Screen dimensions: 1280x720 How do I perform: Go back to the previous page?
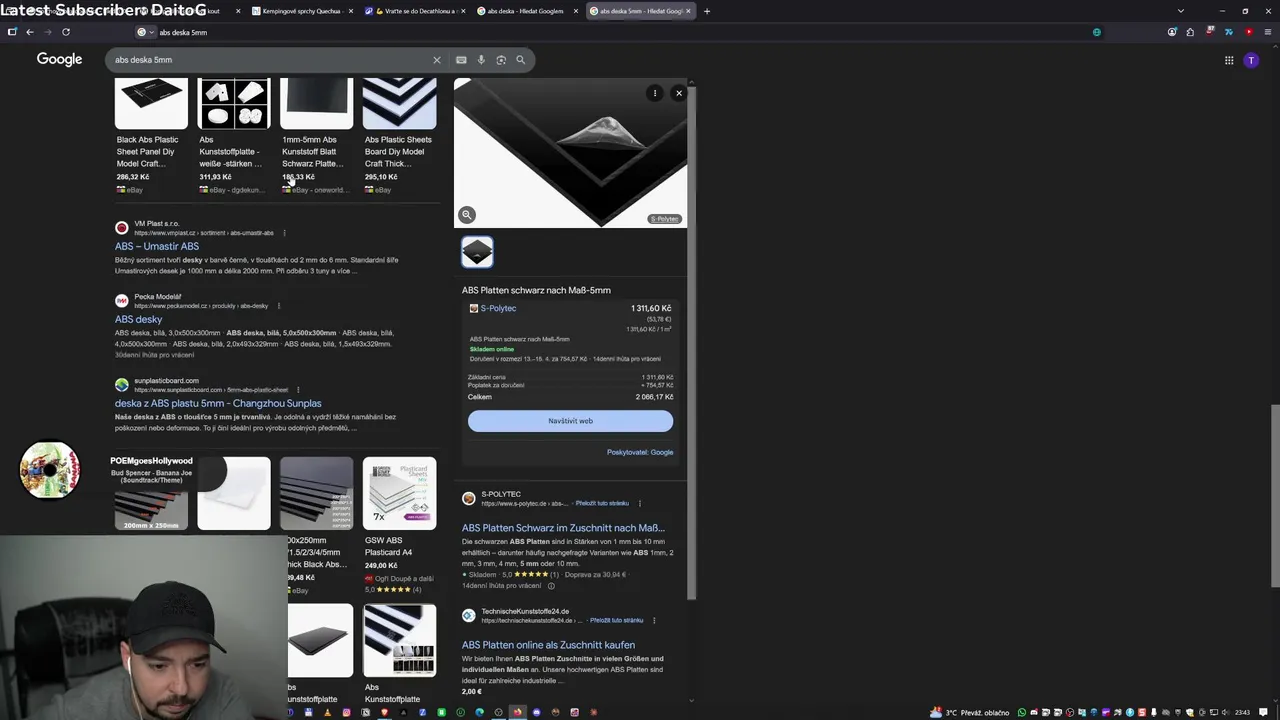pyautogui.click(x=30, y=32)
